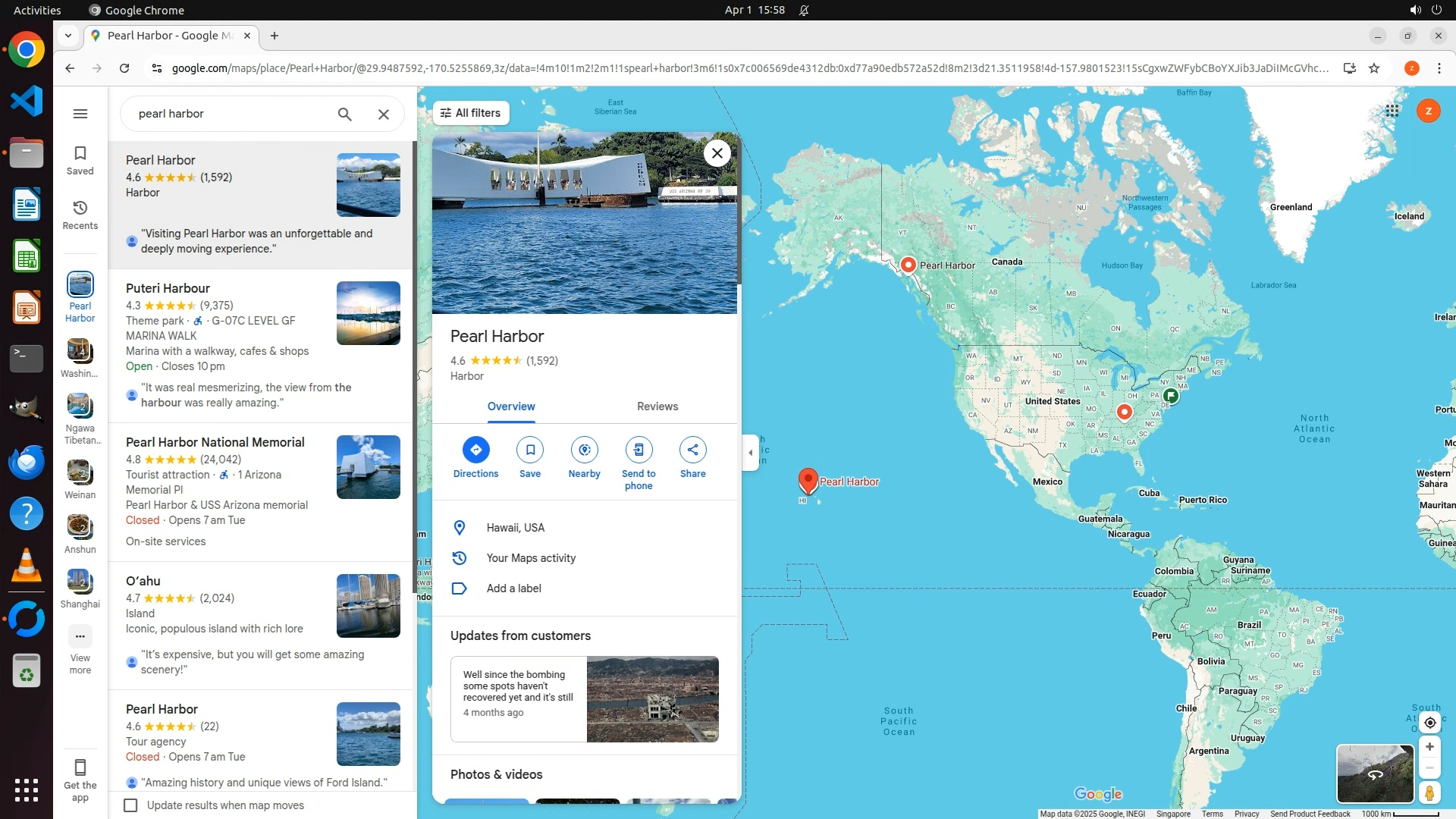Open the Street View pegman
Viewport: 1456px width, 819px height.
click(x=1429, y=793)
